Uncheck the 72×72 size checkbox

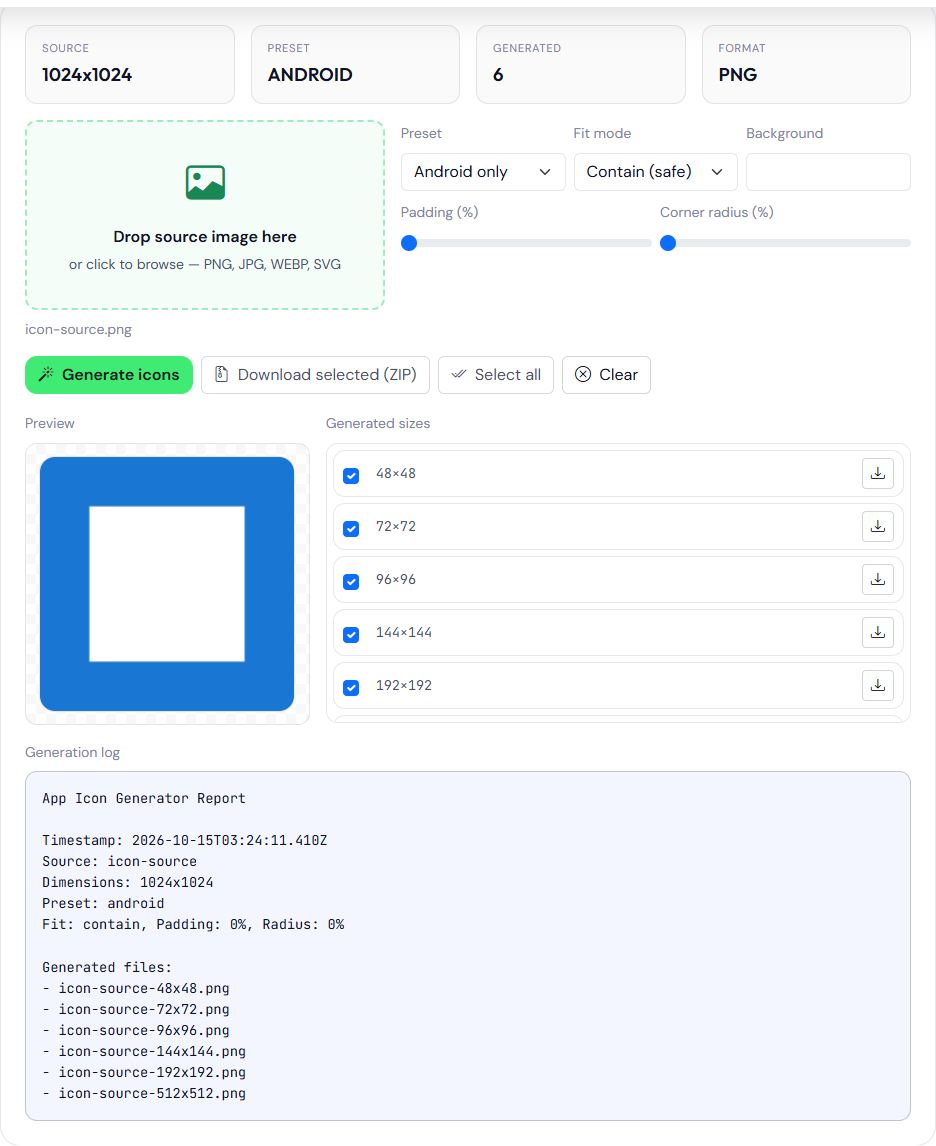351,528
